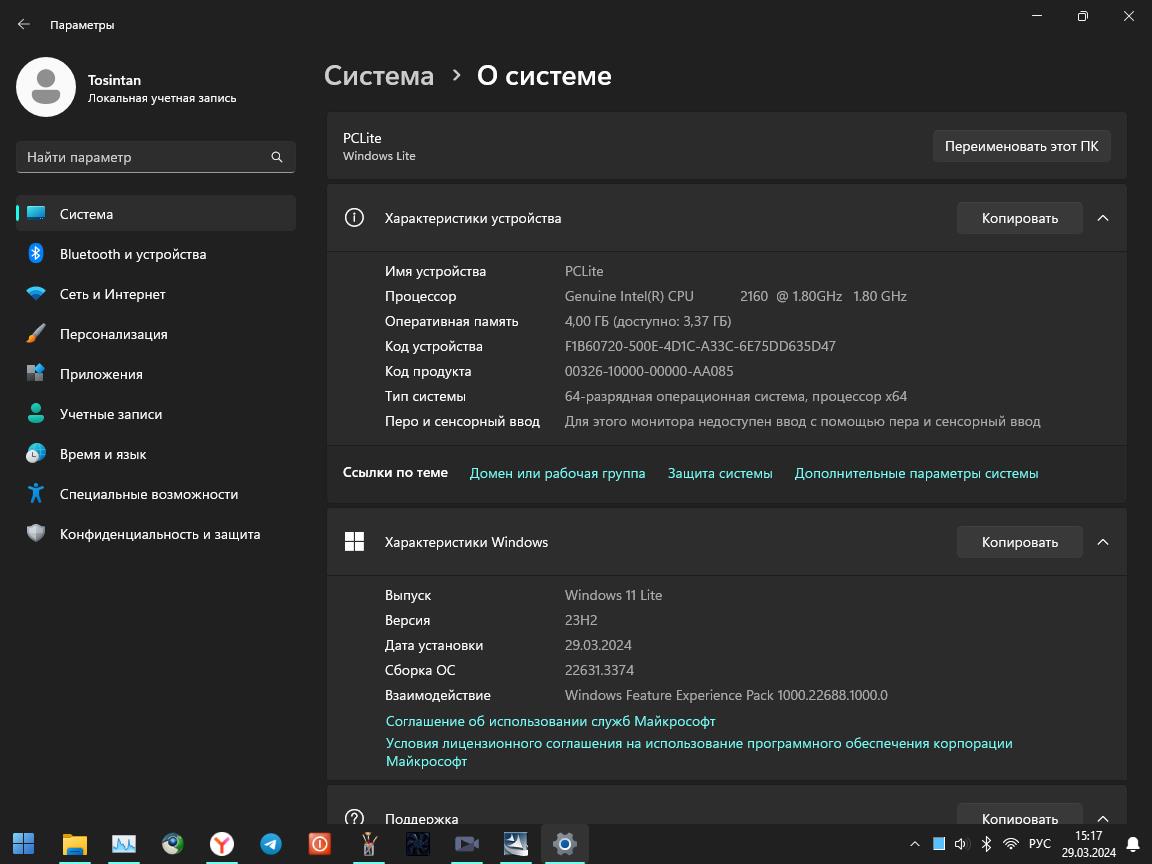Open the paintbrush cup app in taskbar
Image resolution: width=1152 pixels, height=864 pixels.
(369, 843)
